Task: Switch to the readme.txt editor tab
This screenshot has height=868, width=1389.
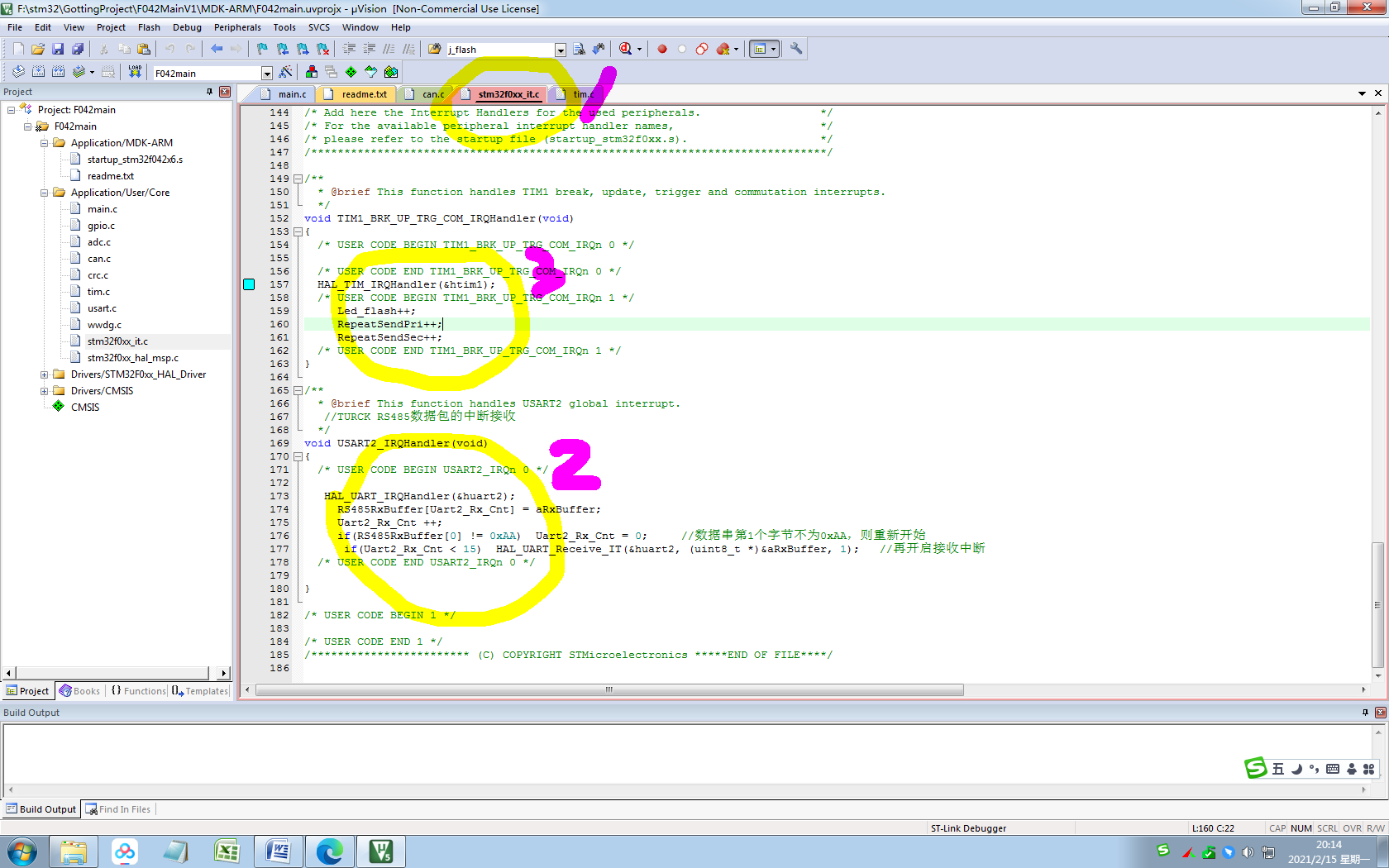Action: [x=356, y=94]
